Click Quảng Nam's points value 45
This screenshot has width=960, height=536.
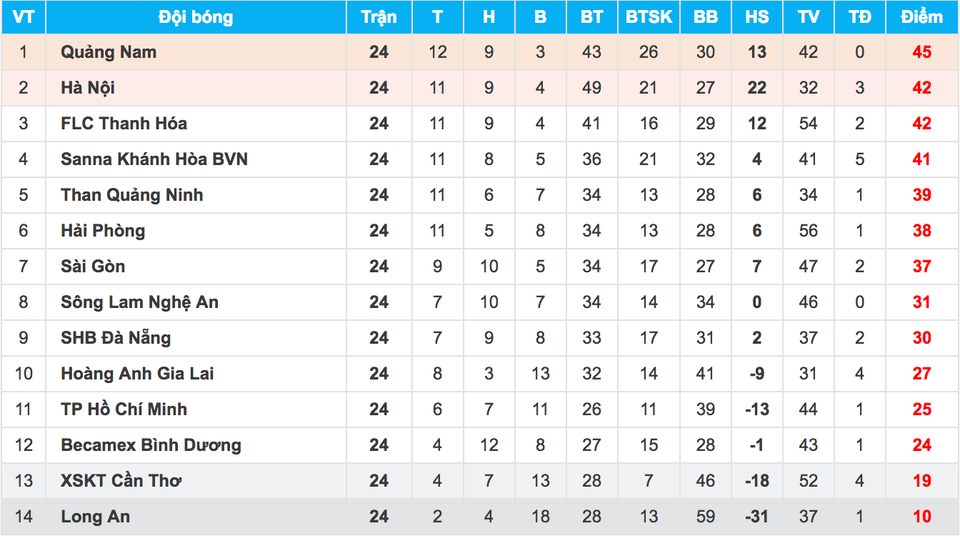tap(921, 52)
